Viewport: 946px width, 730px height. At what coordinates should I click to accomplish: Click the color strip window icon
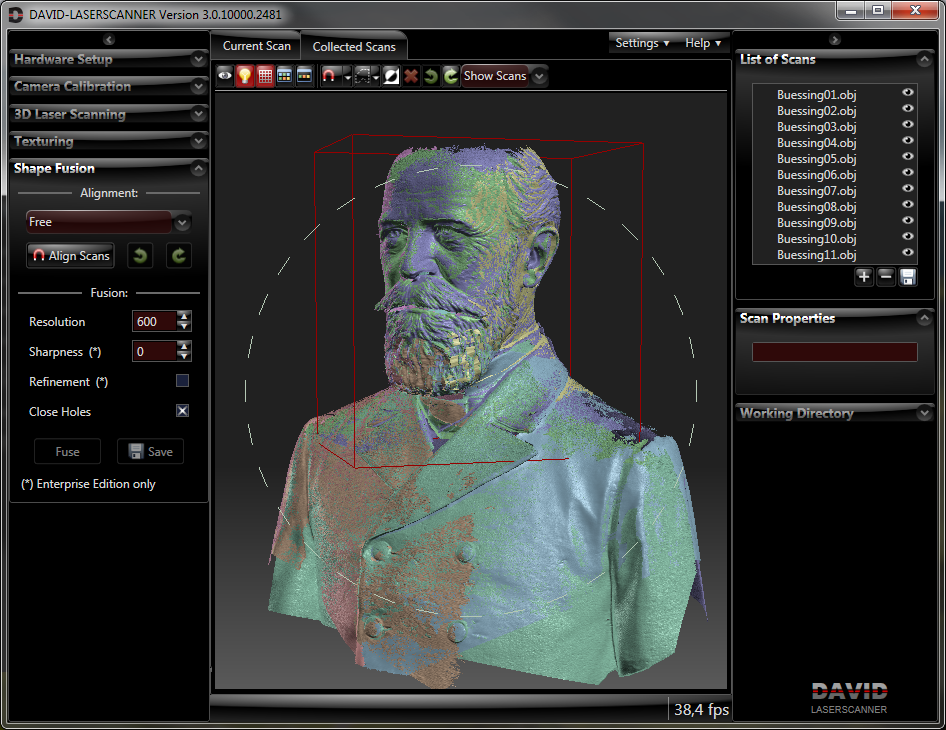tap(305, 76)
